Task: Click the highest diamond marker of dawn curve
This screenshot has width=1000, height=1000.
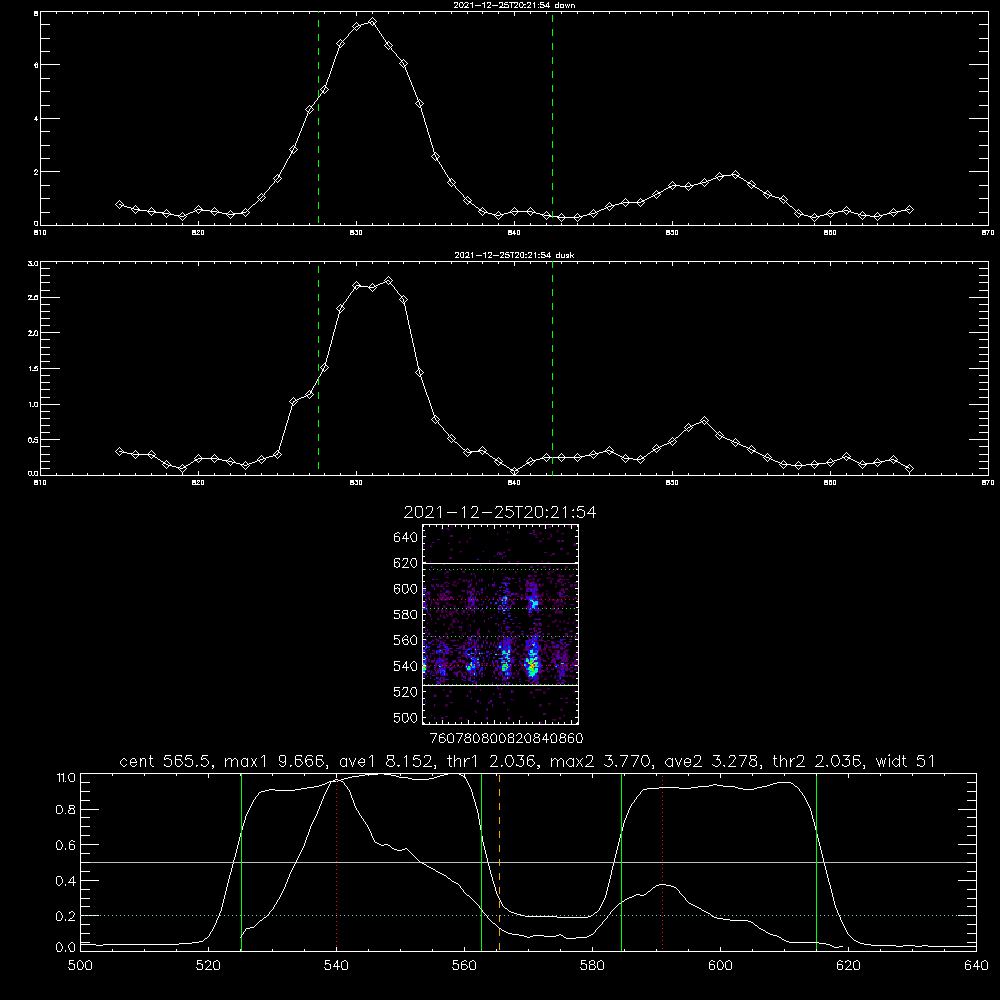Action: 372,22
